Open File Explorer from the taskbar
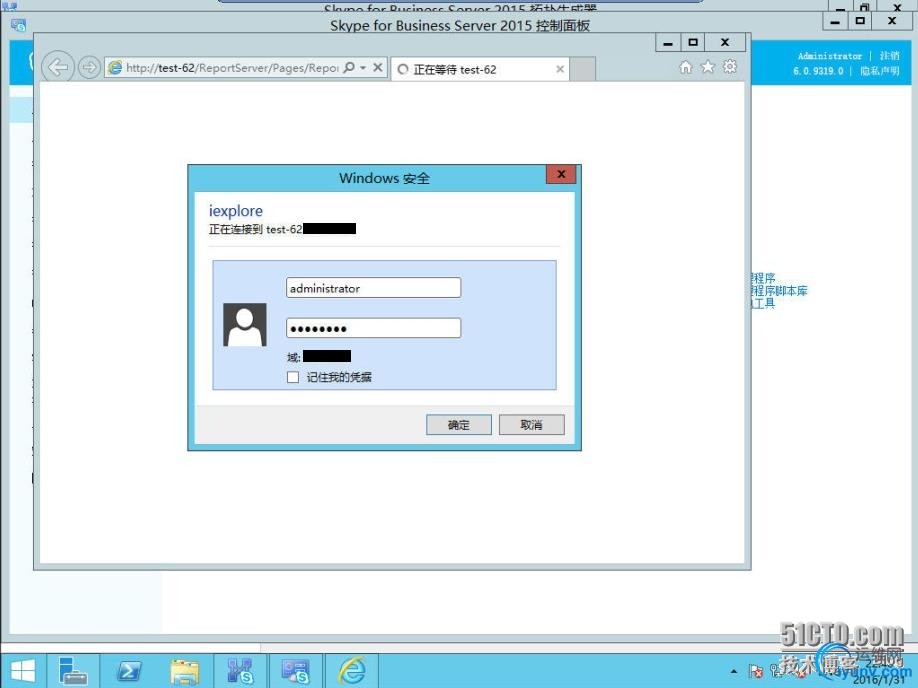 click(184, 670)
